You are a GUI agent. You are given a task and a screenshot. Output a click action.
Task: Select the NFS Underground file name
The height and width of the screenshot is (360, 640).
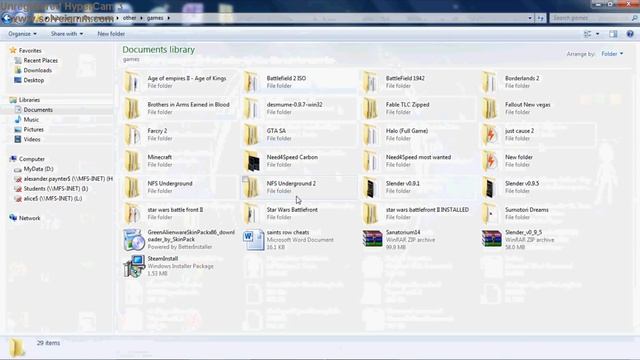pyautogui.click(x=170, y=184)
